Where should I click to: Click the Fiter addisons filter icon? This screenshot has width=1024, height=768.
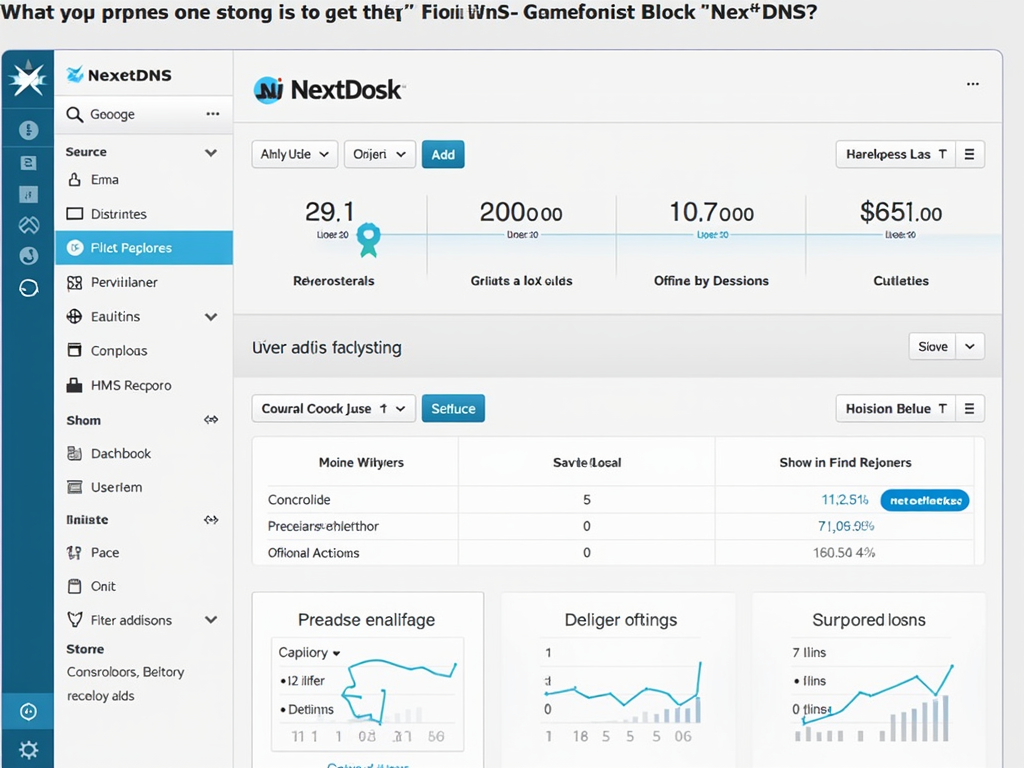(x=75, y=620)
